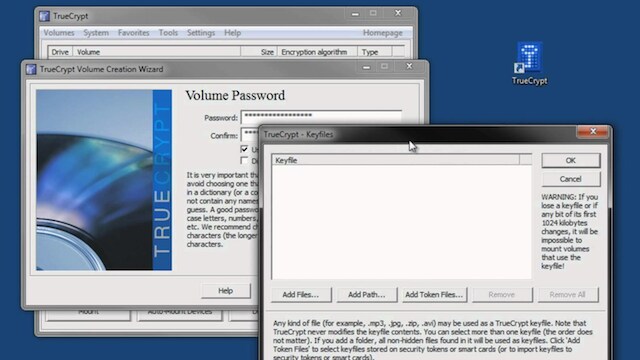
Task: Click the Password input field
Action: (x=321, y=117)
